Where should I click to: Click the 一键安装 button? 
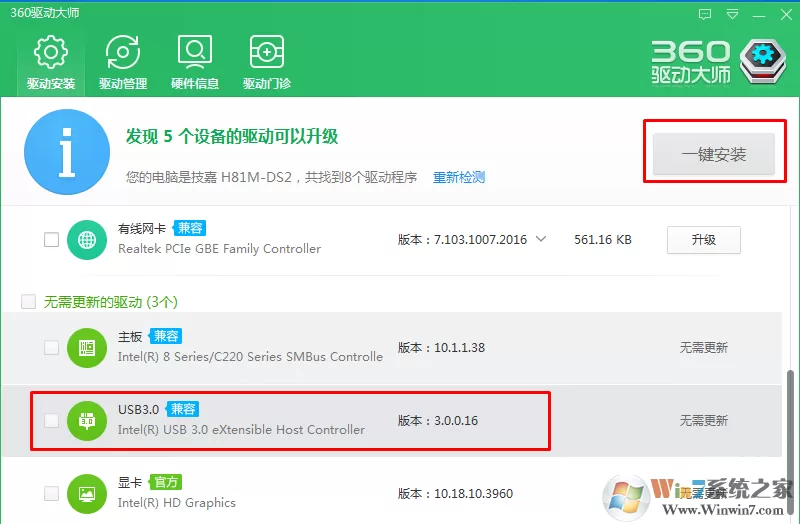(714, 154)
